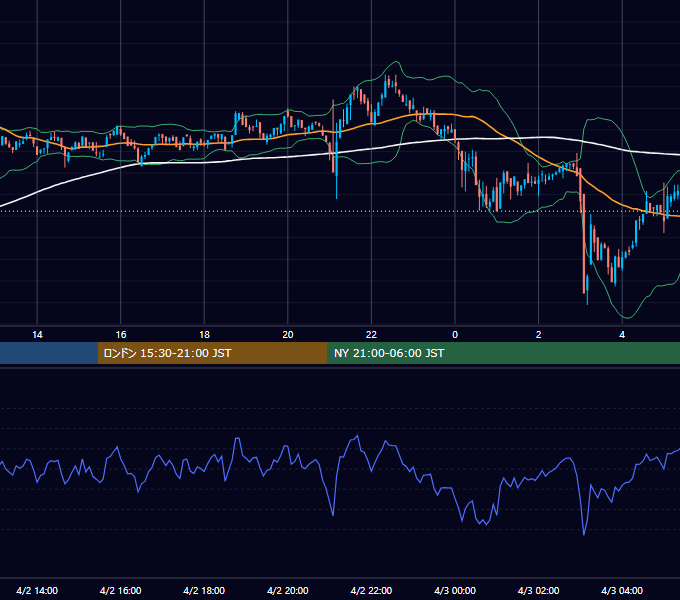Click the 4/3 00:00 time label
Viewport: 680px width, 600px height.
click(x=455, y=590)
